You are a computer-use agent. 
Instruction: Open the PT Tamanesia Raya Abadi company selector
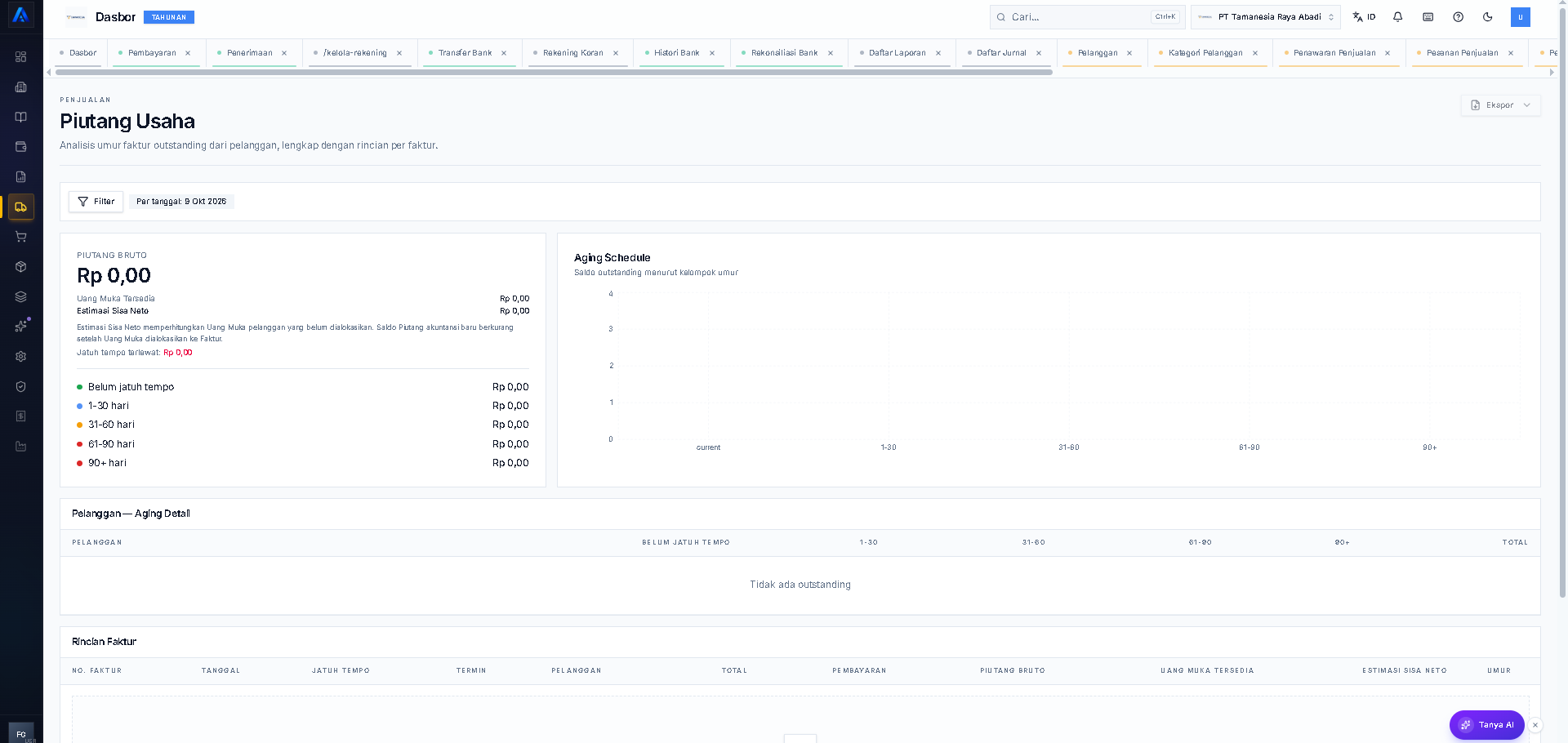pos(1266,17)
